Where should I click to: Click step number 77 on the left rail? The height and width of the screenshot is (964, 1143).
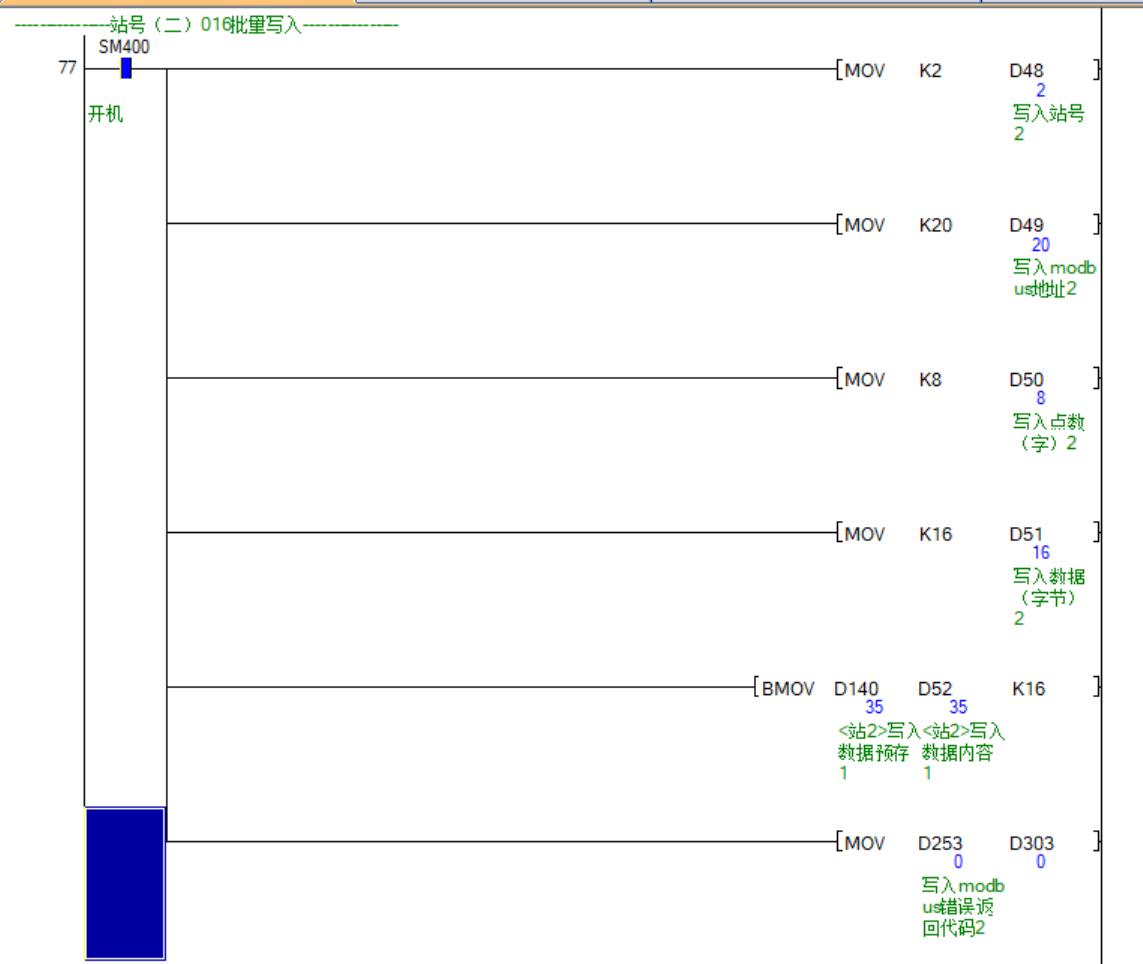(x=67, y=69)
